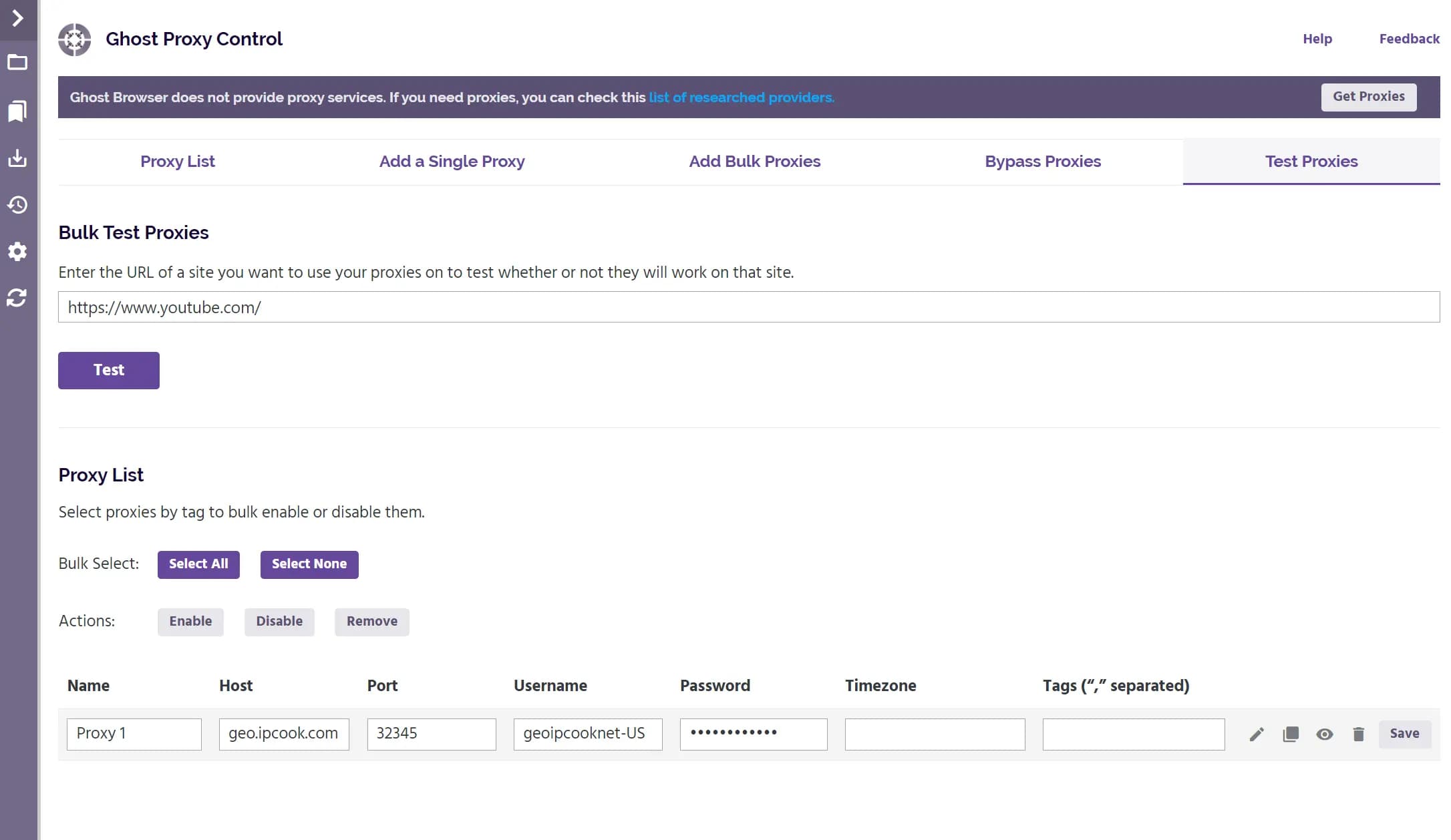Delete Proxy 1 with the trash icon
This screenshot has height=840, width=1451.
tap(1358, 734)
